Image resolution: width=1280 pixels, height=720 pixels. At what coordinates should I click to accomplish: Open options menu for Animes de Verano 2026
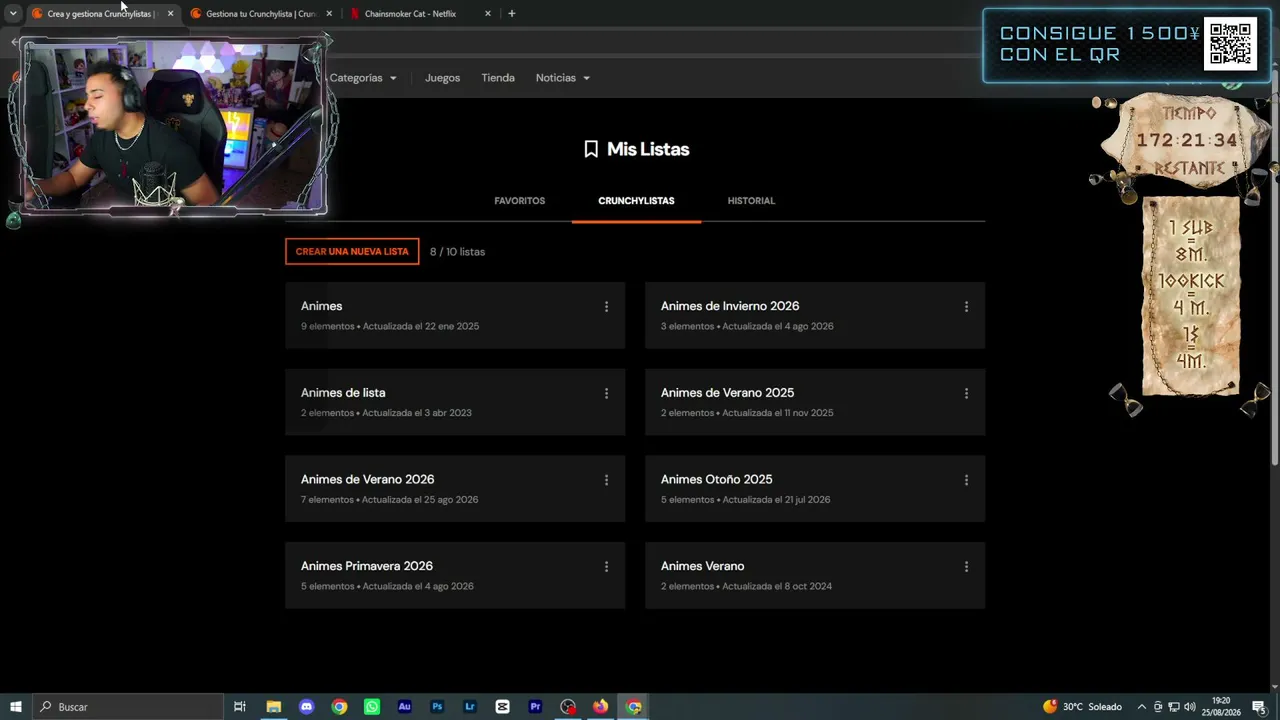(606, 480)
